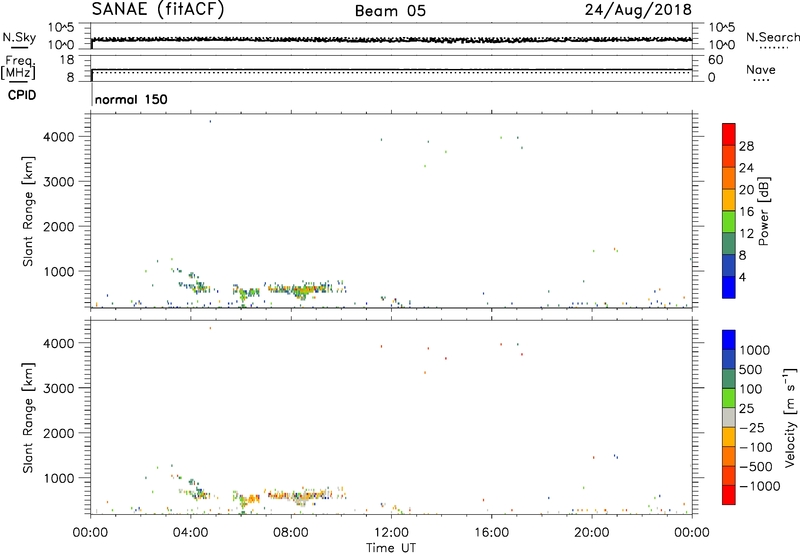The height and width of the screenshot is (554, 800).
Task: Click the 8 tick on power colorbar
Action: 743,255
